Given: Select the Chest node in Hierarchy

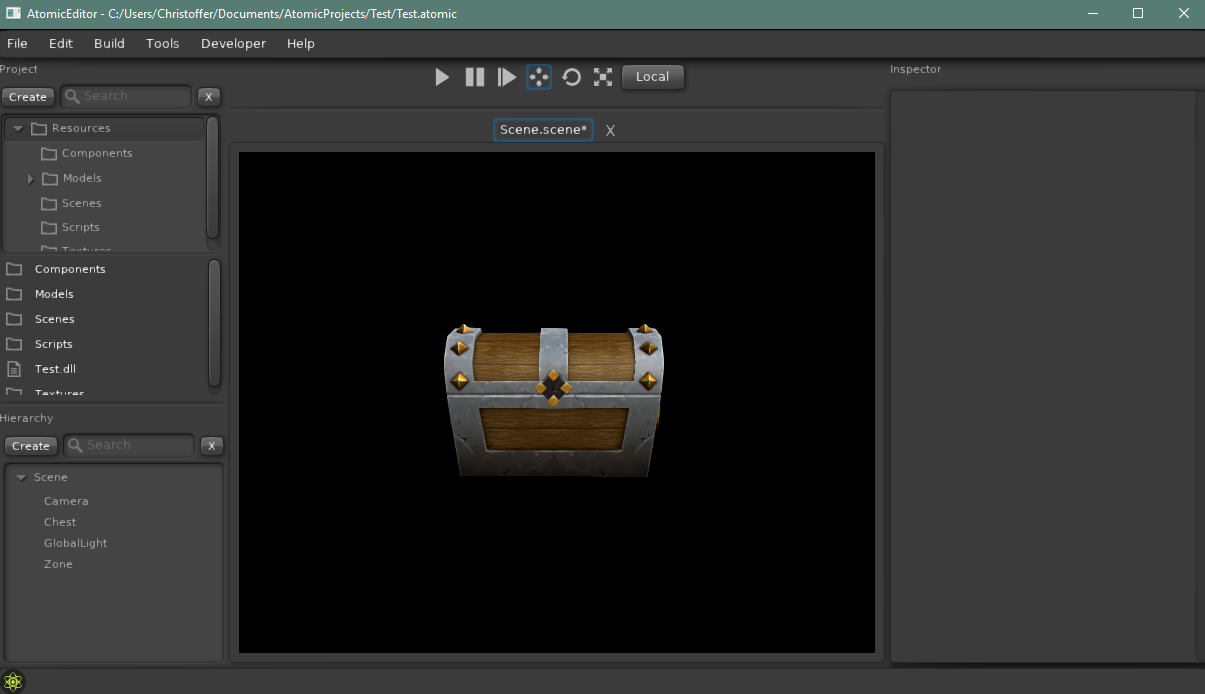Looking at the screenshot, I should coord(60,522).
